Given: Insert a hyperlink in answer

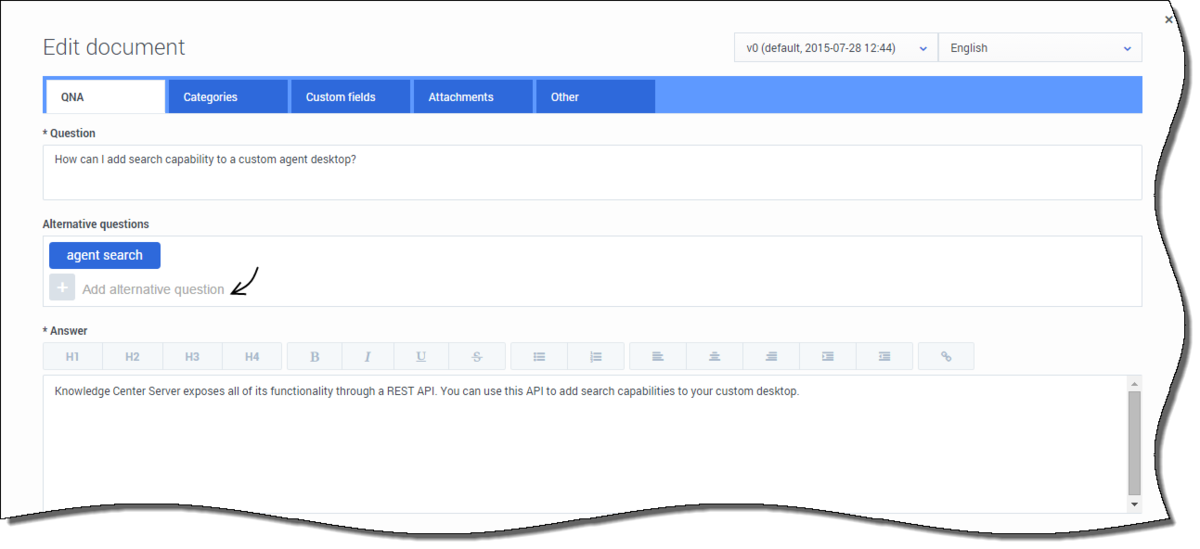Looking at the screenshot, I should pyautogui.click(x=947, y=357).
